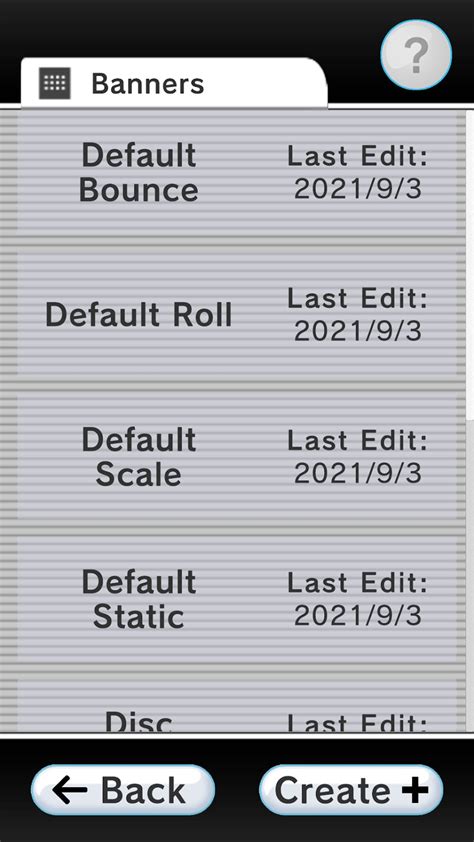This screenshot has width=474, height=842.
Task: Select the Banners tab
Action: (x=174, y=83)
